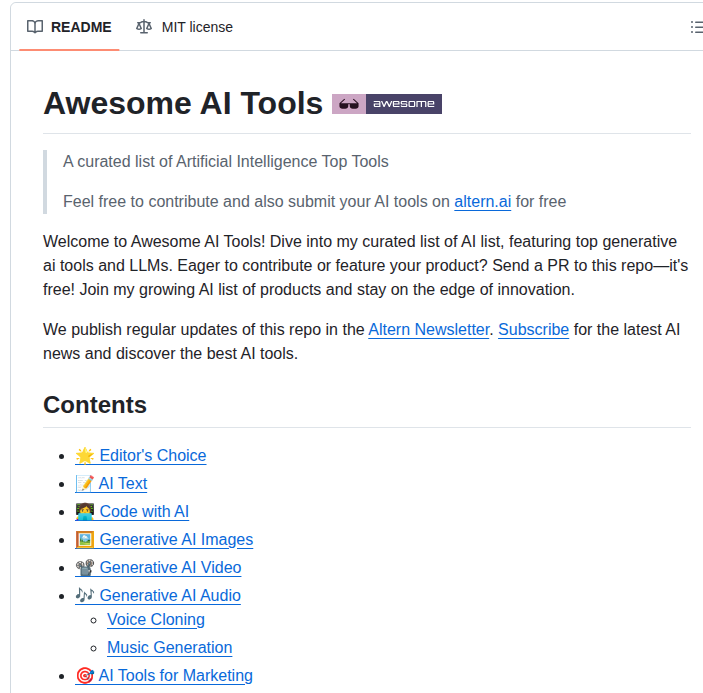The image size is (703, 693).
Task: Click the memo emoji before AI Text
Action: pos(85,484)
